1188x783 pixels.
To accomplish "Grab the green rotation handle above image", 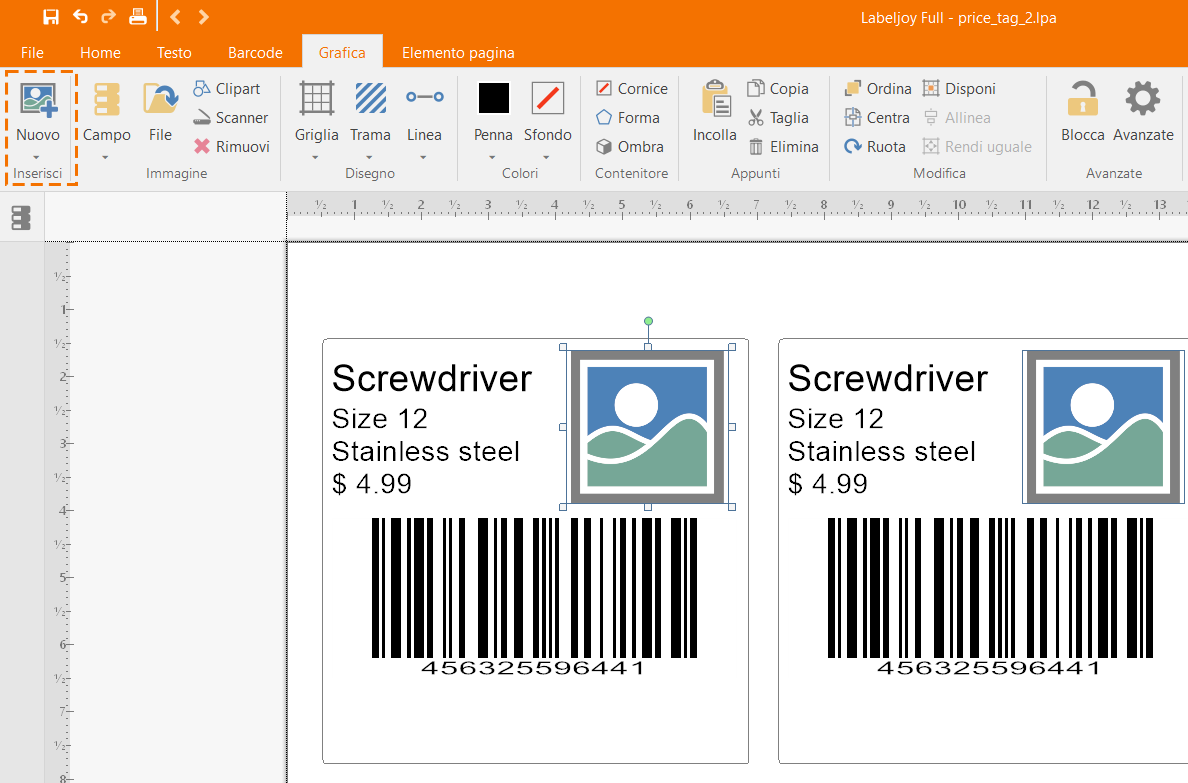I will [x=648, y=321].
